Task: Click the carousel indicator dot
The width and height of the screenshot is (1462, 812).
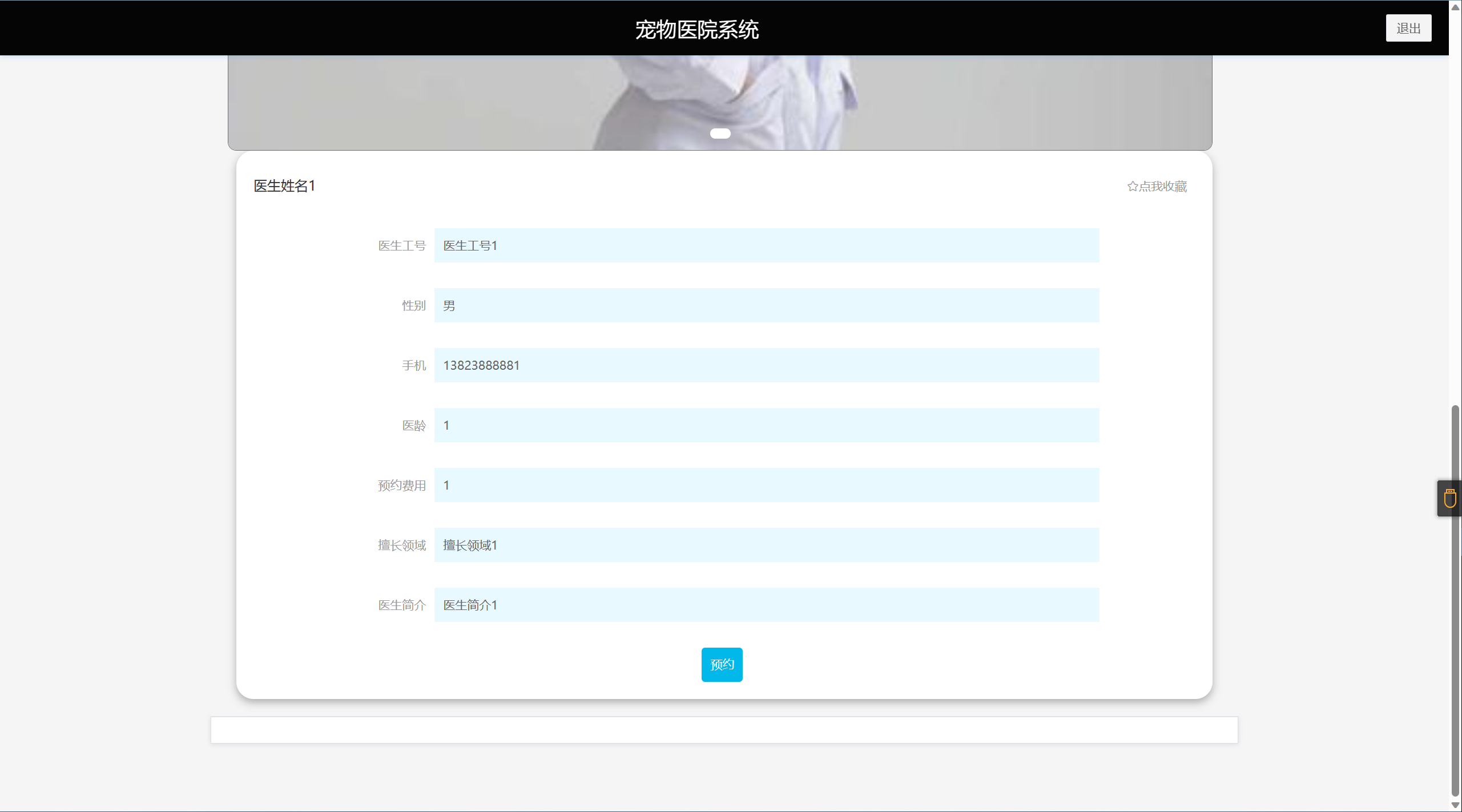Action: (720, 134)
